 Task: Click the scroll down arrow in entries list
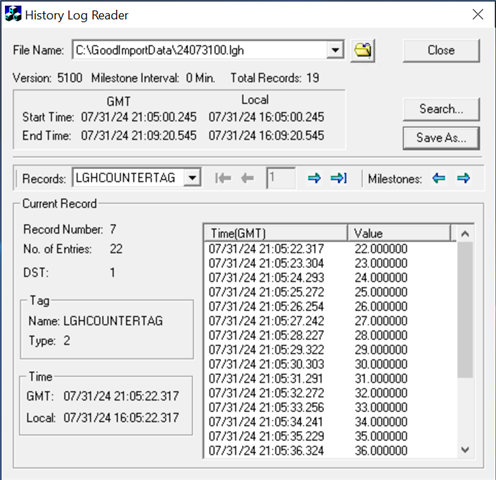465,450
